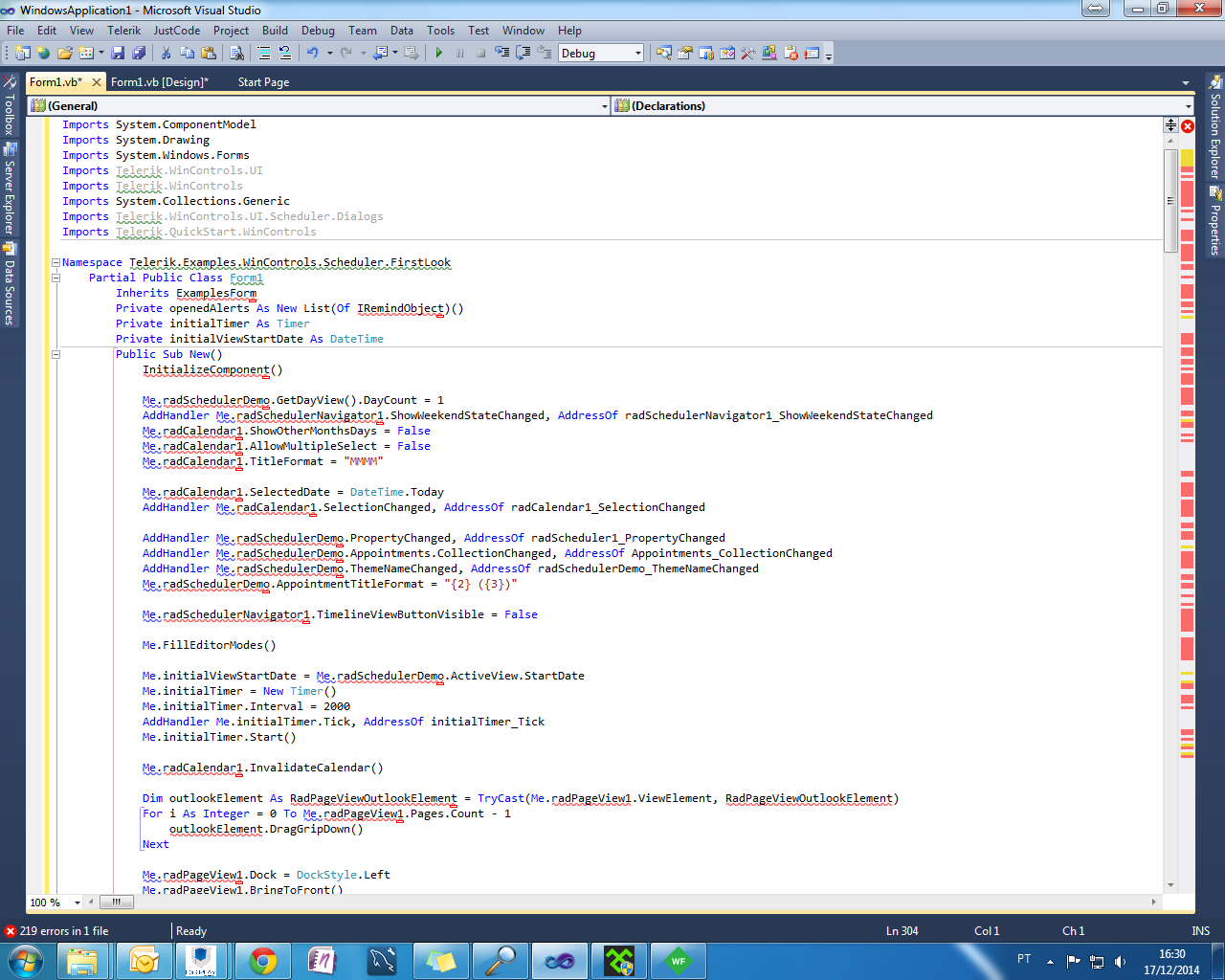Click the Step Over debug icon
Screen dimensions: 1225x980
[x=523, y=54]
